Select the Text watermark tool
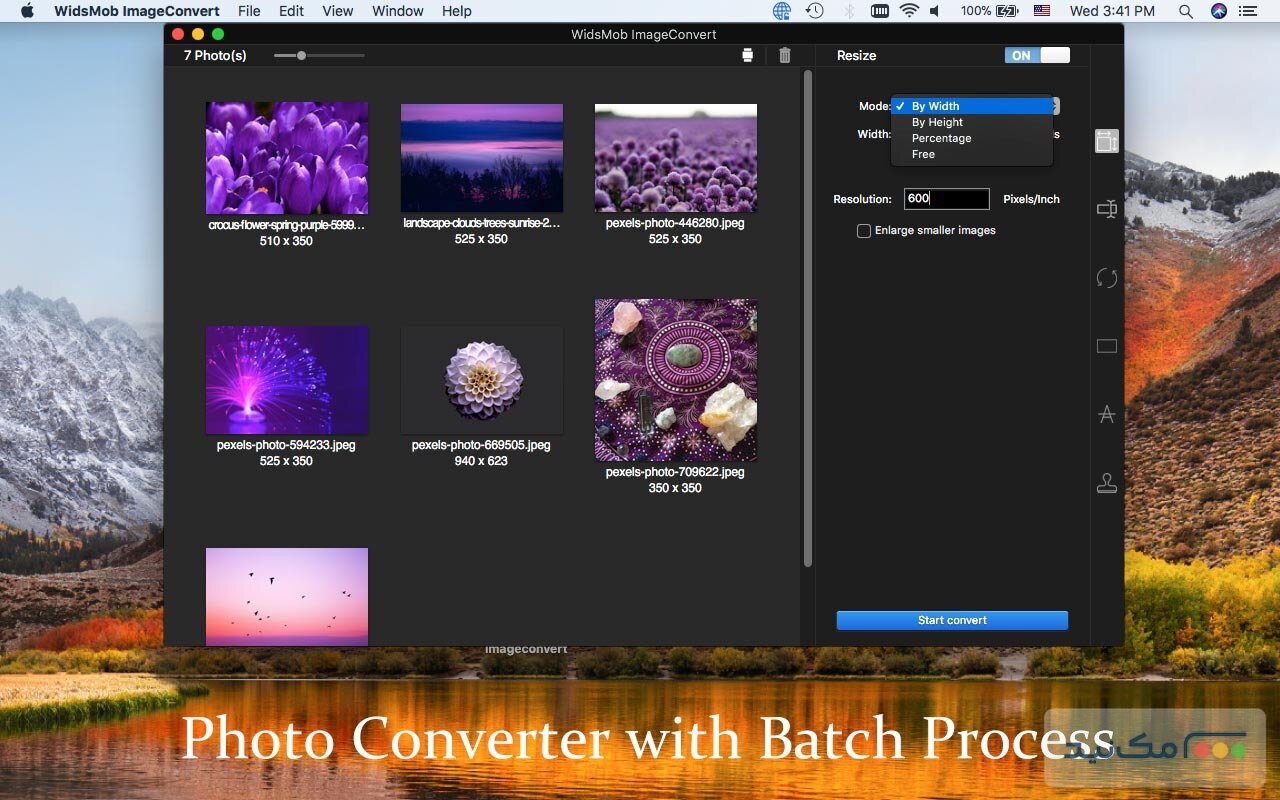Viewport: 1280px width, 800px height. pos(1106,413)
